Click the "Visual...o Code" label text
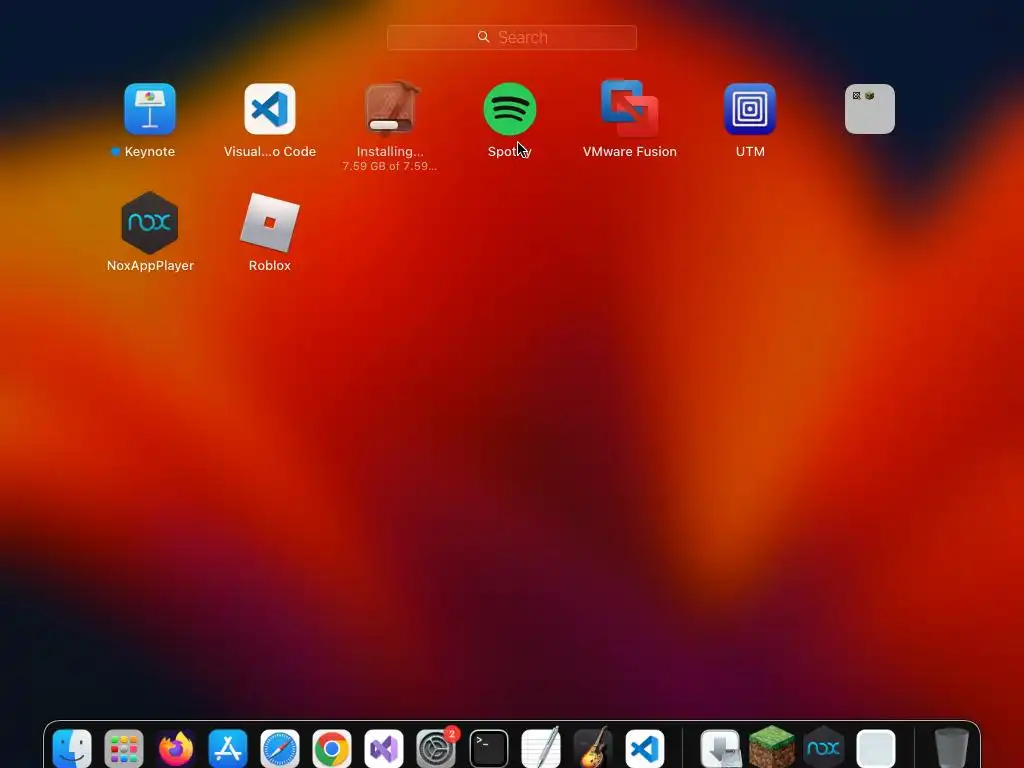Viewport: 1024px width, 768px height. (270, 152)
